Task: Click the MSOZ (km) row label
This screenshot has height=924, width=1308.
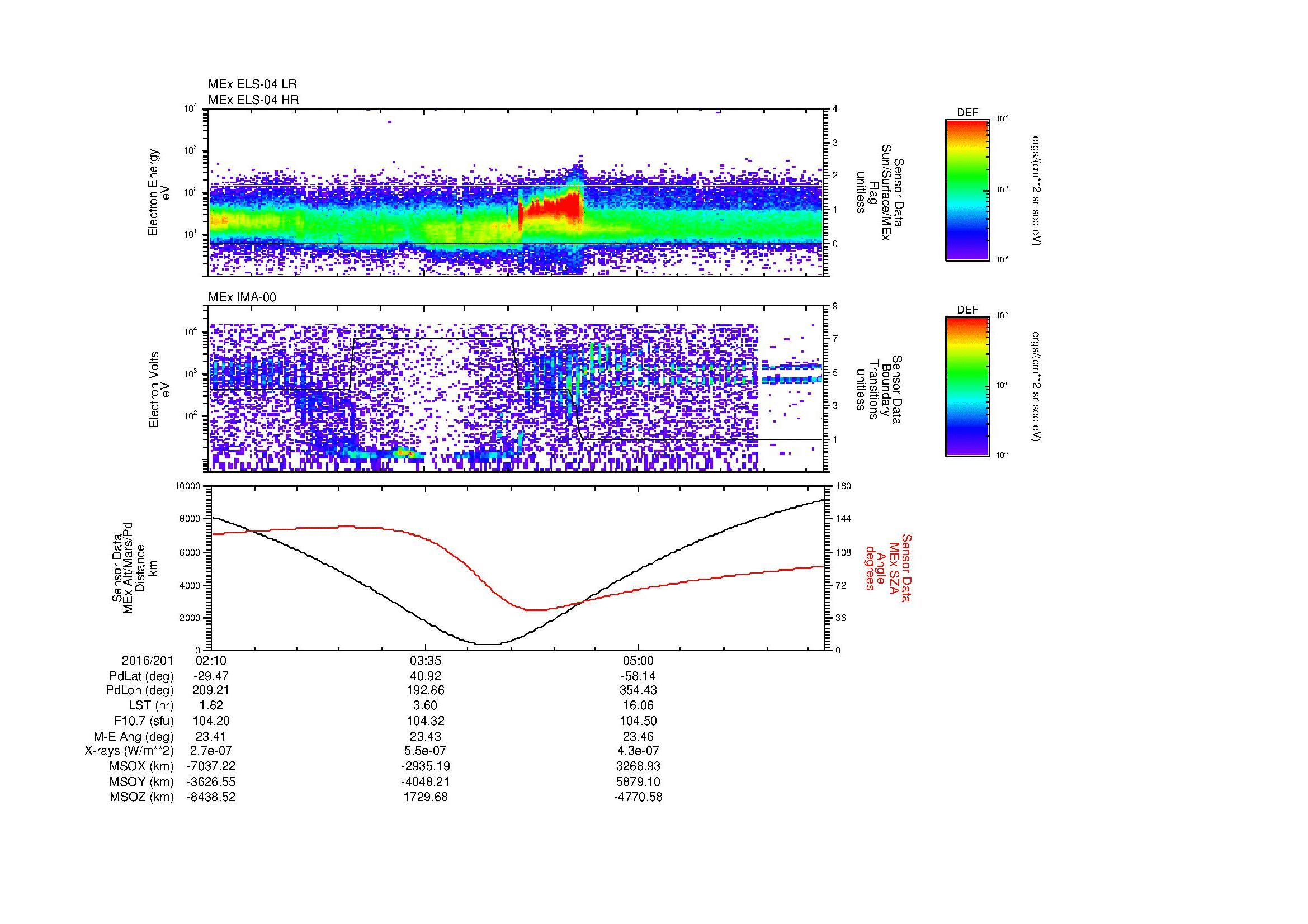Action: click(142, 797)
